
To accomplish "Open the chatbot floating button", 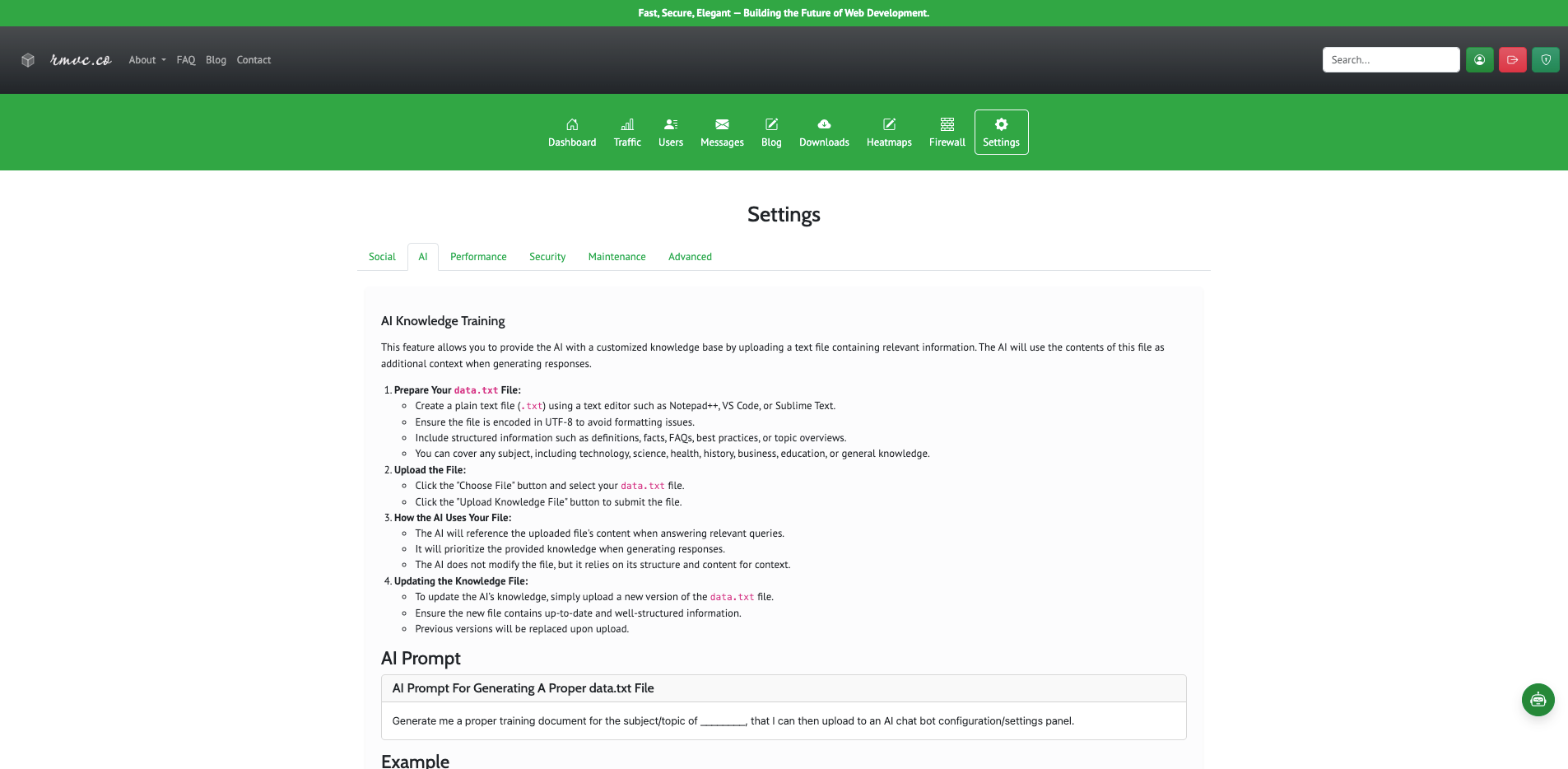I will tap(1538, 700).
